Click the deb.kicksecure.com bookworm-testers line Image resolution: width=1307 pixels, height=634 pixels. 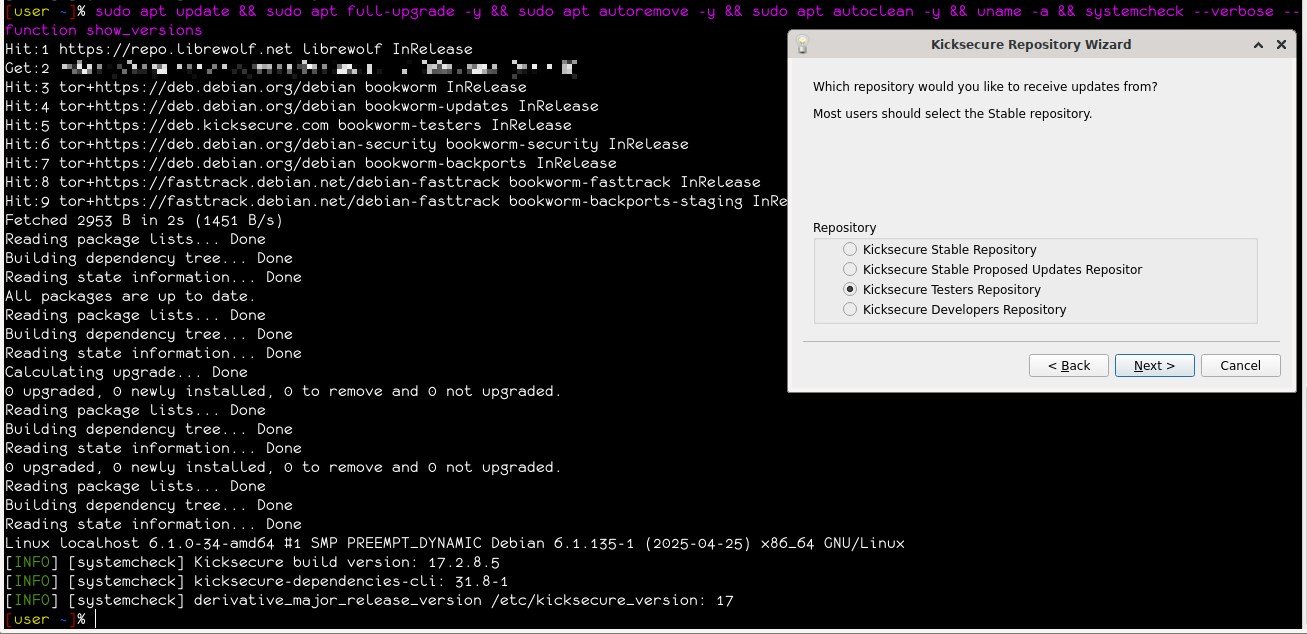pyautogui.click(x=288, y=125)
